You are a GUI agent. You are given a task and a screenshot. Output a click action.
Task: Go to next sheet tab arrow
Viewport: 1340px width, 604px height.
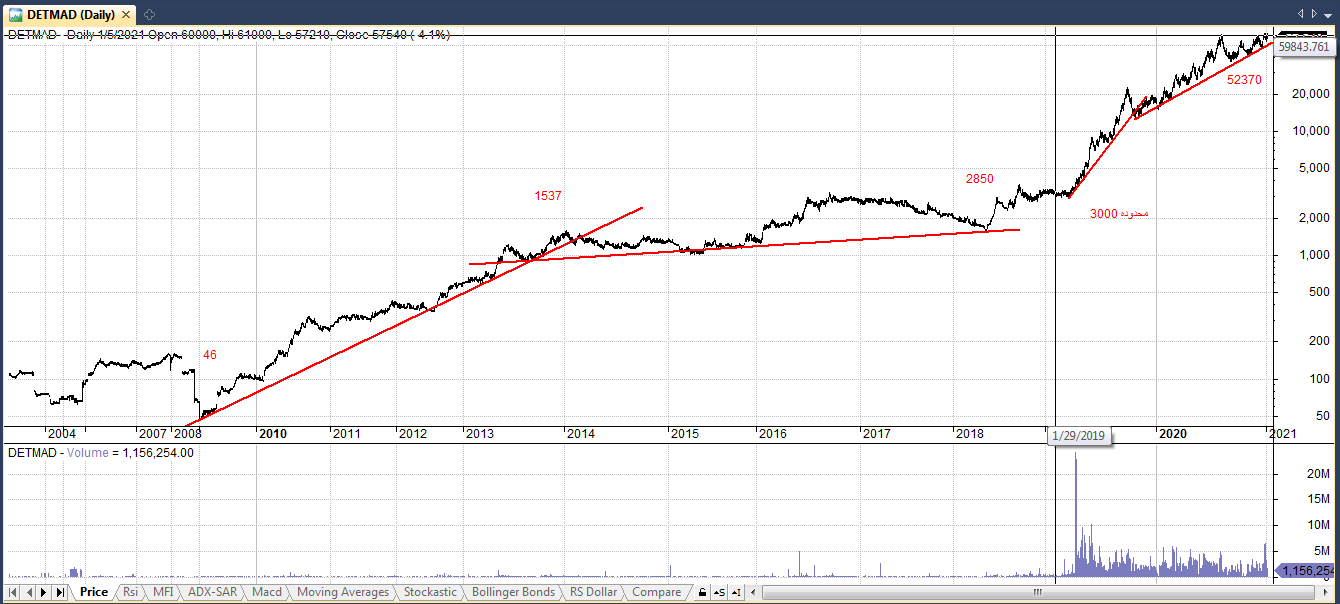(x=43, y=593)
